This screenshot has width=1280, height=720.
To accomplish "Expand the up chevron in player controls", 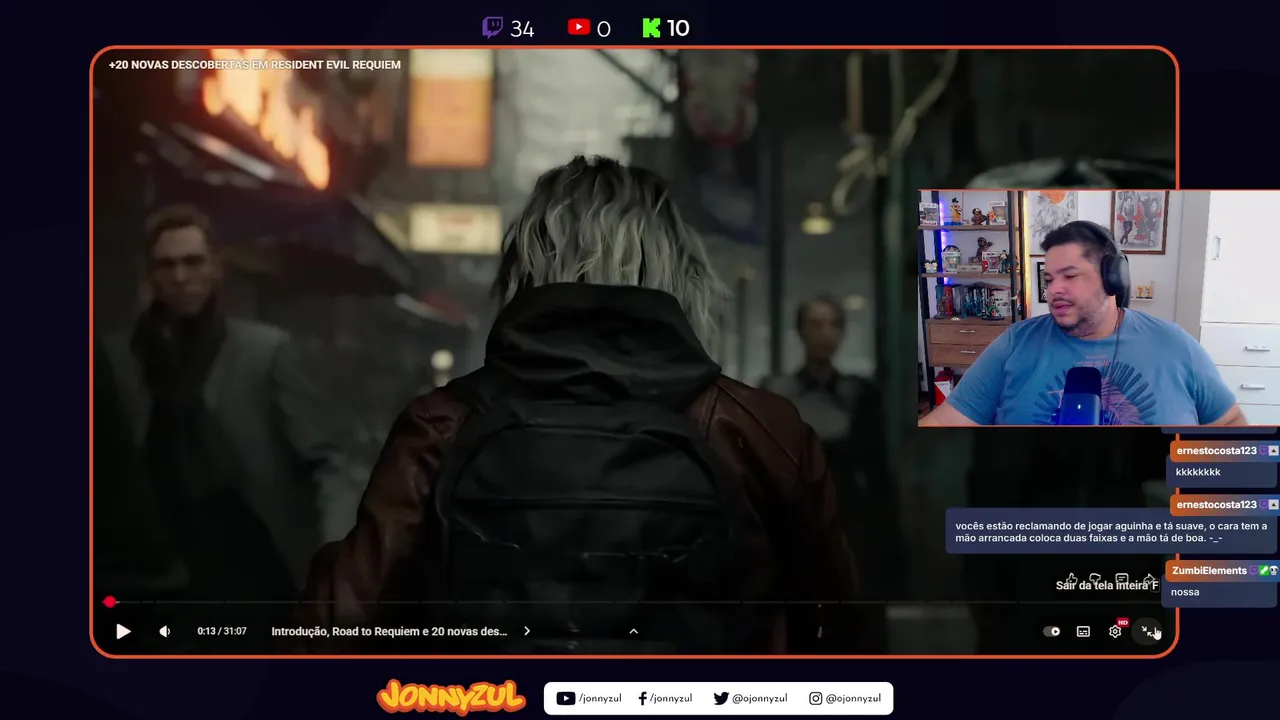I will 633,631.
